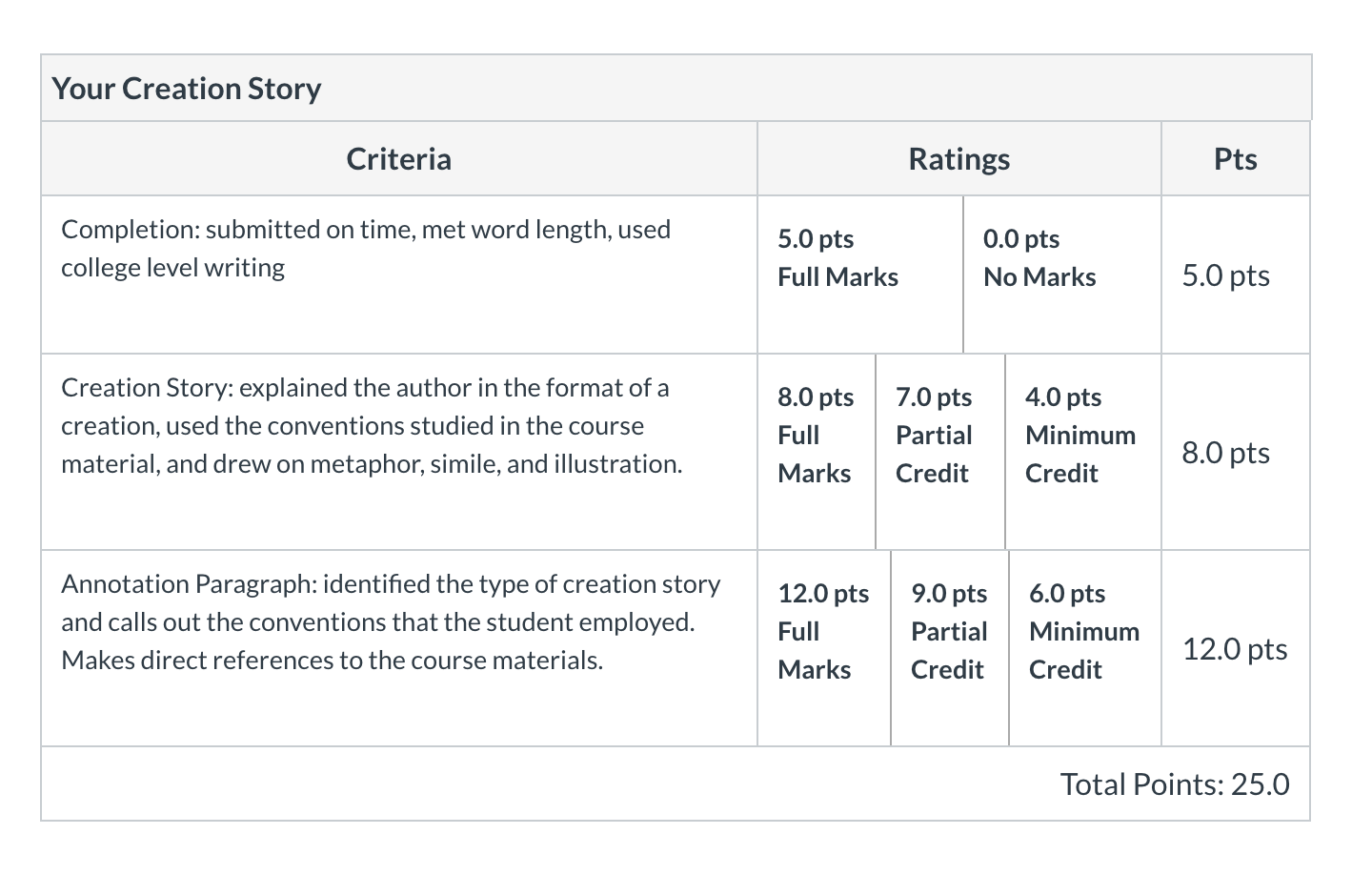Click the 'Your Creation Story' rubric title

[187, 89]
